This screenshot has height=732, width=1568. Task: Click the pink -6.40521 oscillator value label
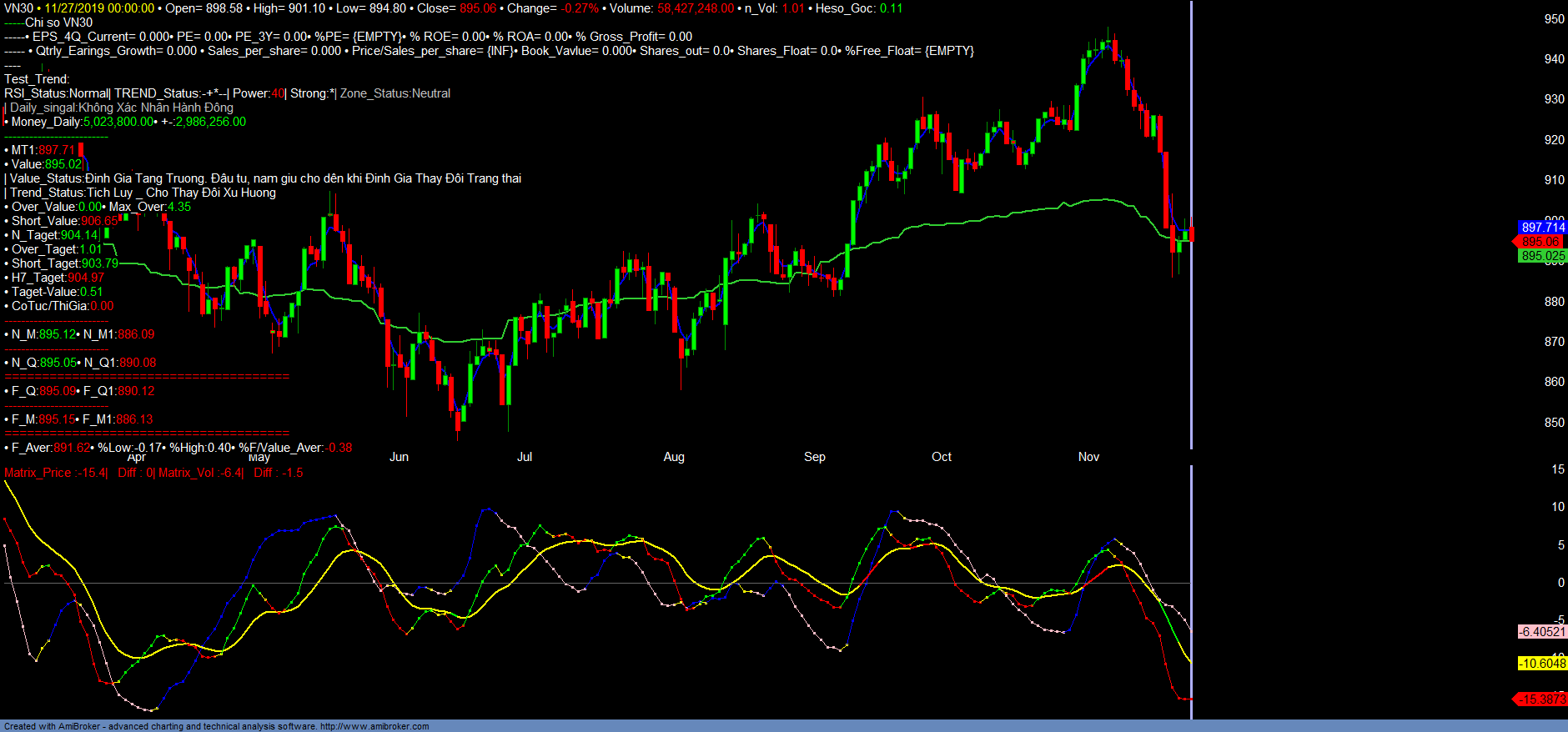click(1542, 632)
